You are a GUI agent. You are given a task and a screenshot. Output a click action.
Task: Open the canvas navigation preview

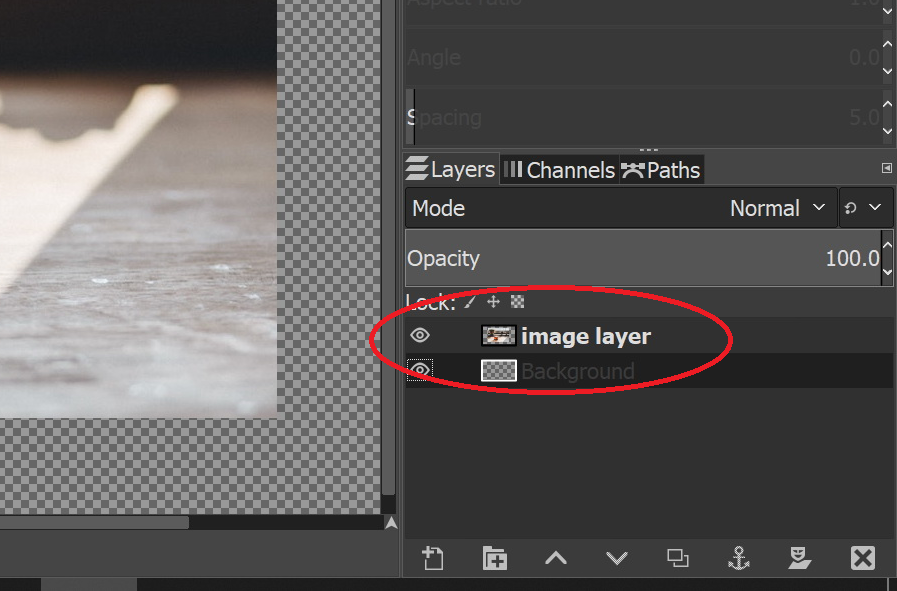point(391,522)
